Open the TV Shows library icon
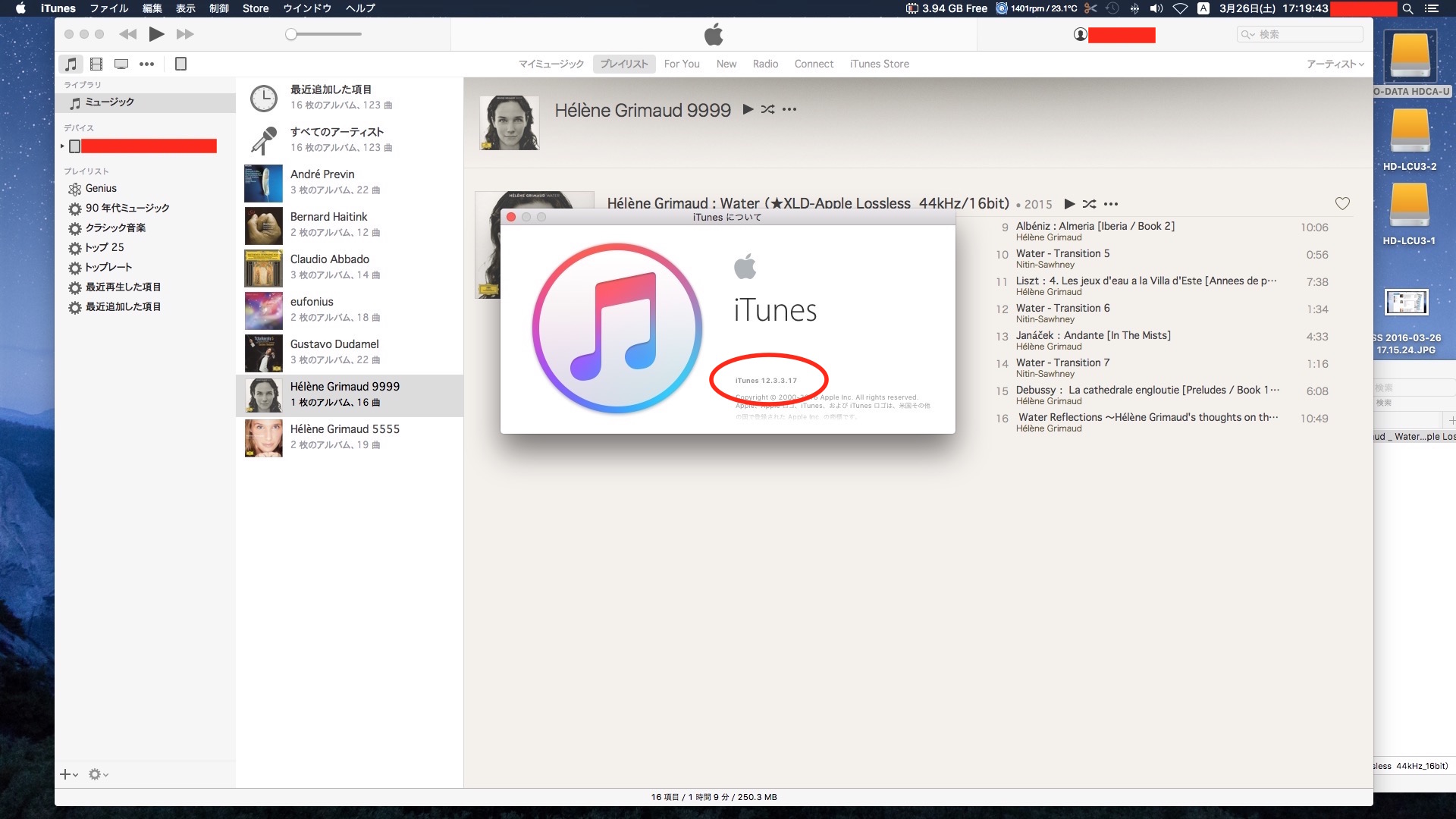The width and height of the screenshot is (1456, 819). (x=121, y=64)
